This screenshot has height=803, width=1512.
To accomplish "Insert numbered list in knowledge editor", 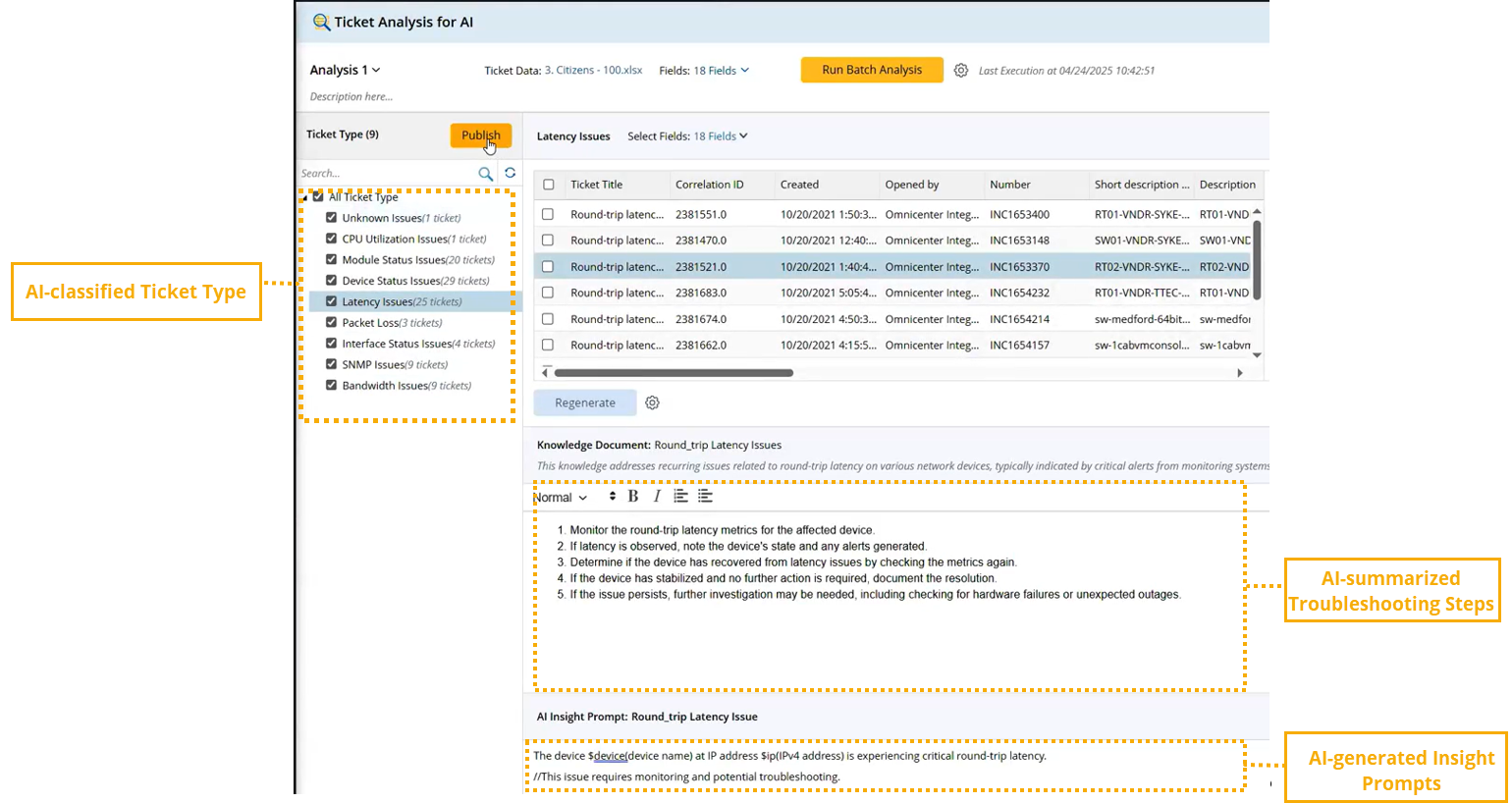I will coord(680,497).
